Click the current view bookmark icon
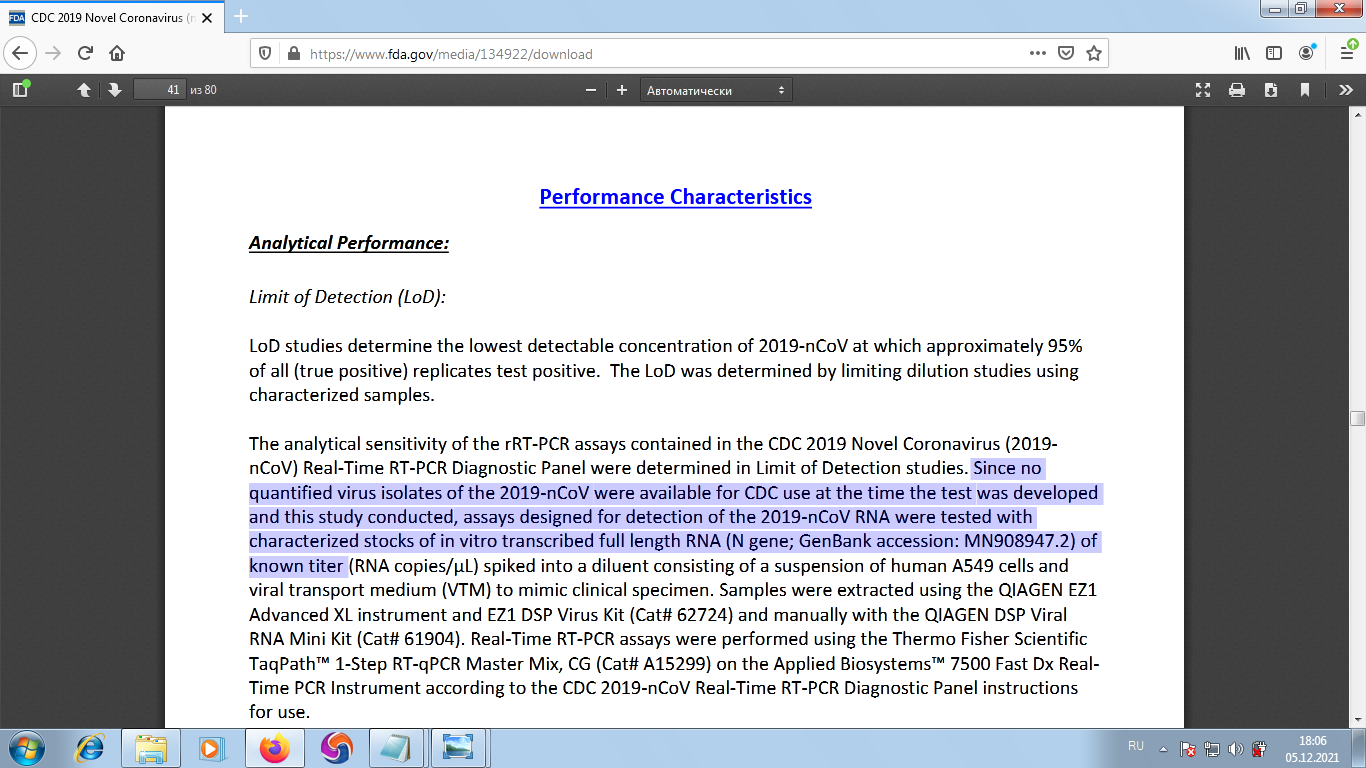 coord(1304,89)
